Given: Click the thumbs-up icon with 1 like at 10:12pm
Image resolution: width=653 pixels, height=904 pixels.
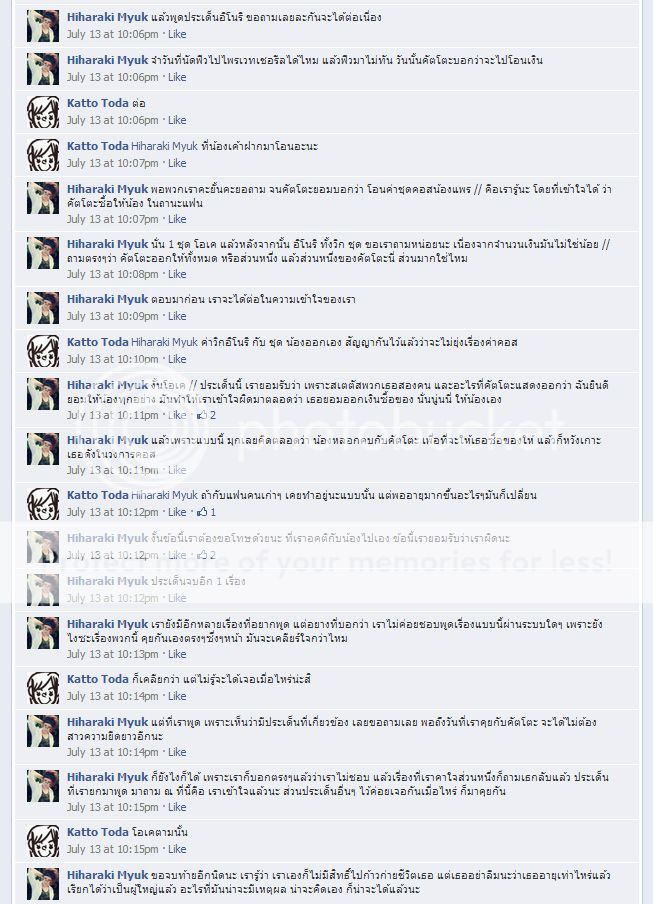Looking at the screenshot, I should click(x=202, y=512).
